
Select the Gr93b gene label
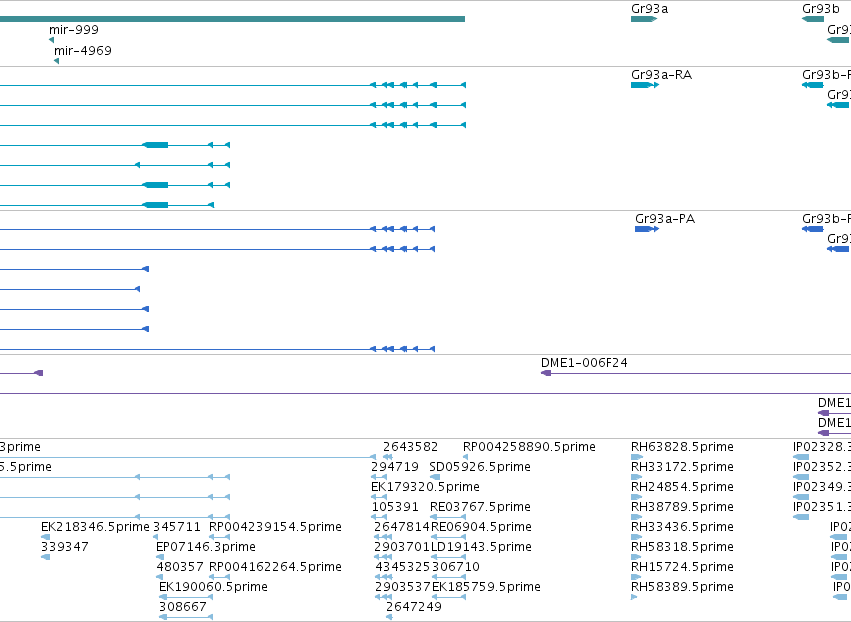(821, 9)
